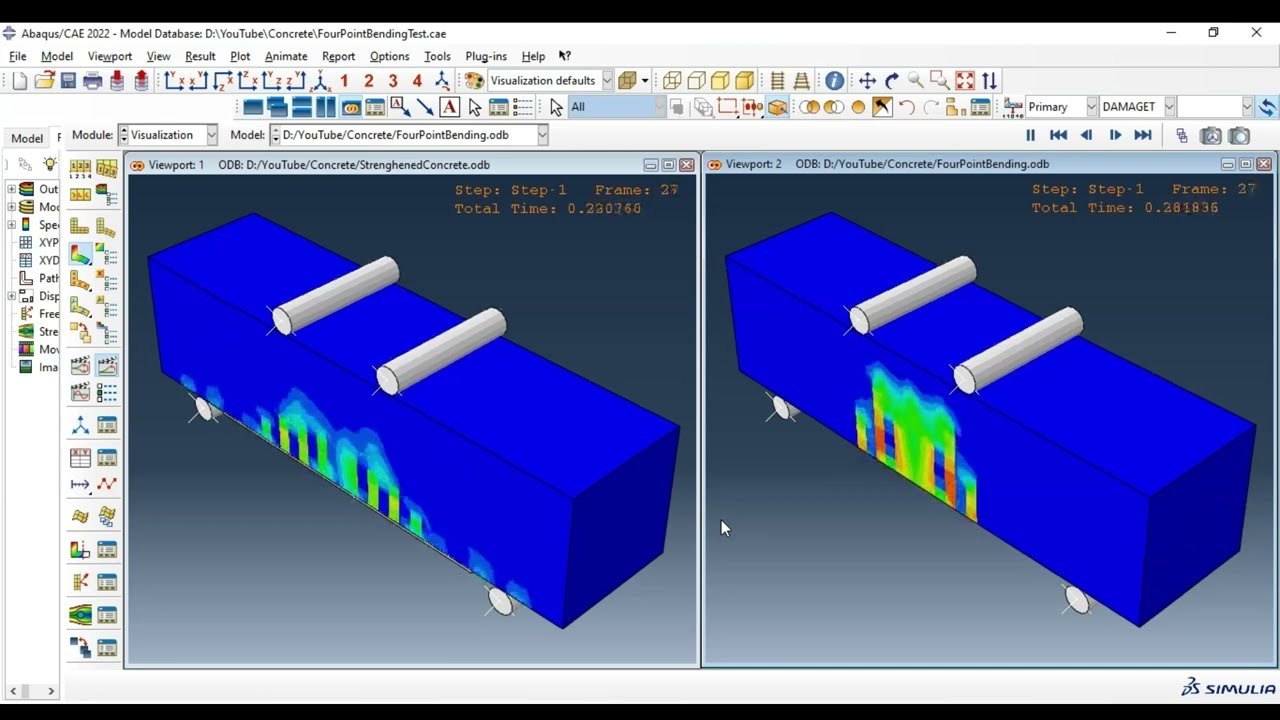Select the XYPlots tree item
Viewport: 1280px width, 720px height.
point(40,243)
